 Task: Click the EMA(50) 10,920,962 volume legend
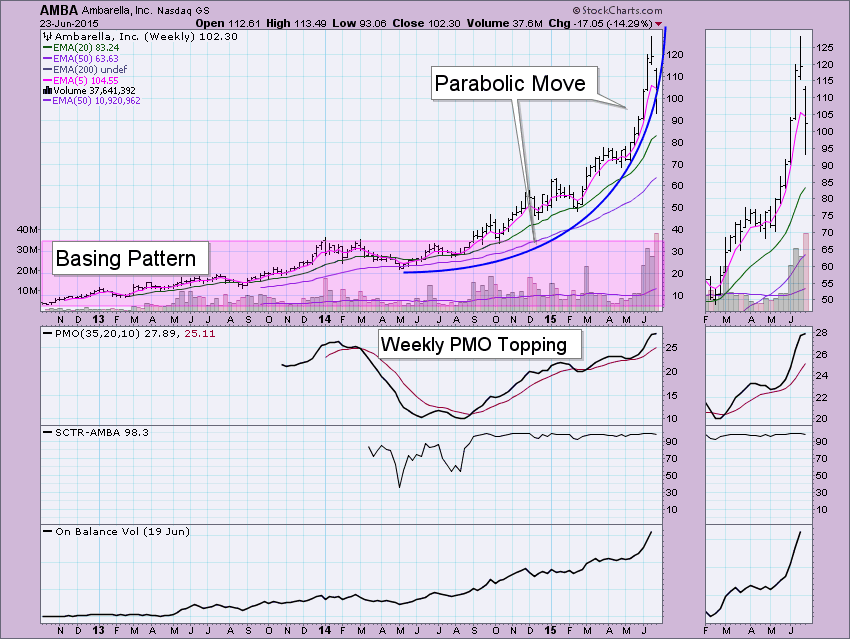point(92,101)
